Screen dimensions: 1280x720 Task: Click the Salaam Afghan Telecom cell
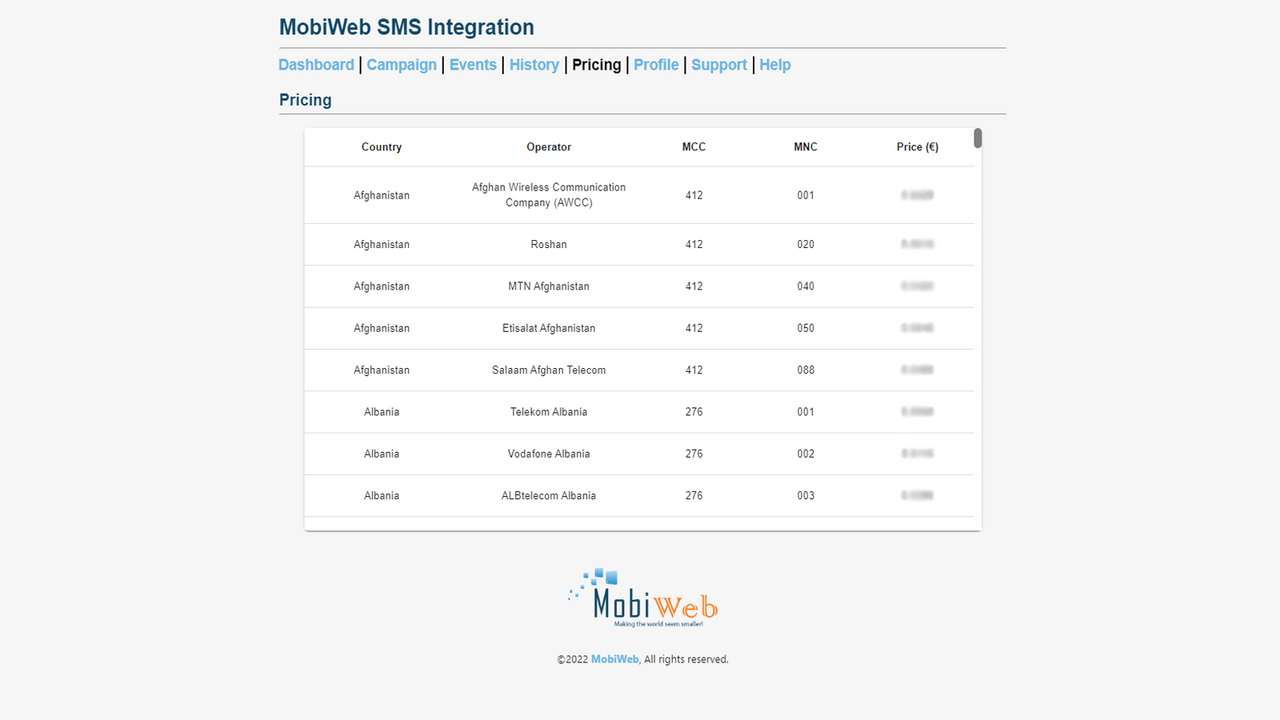click(x=549, y=371)
